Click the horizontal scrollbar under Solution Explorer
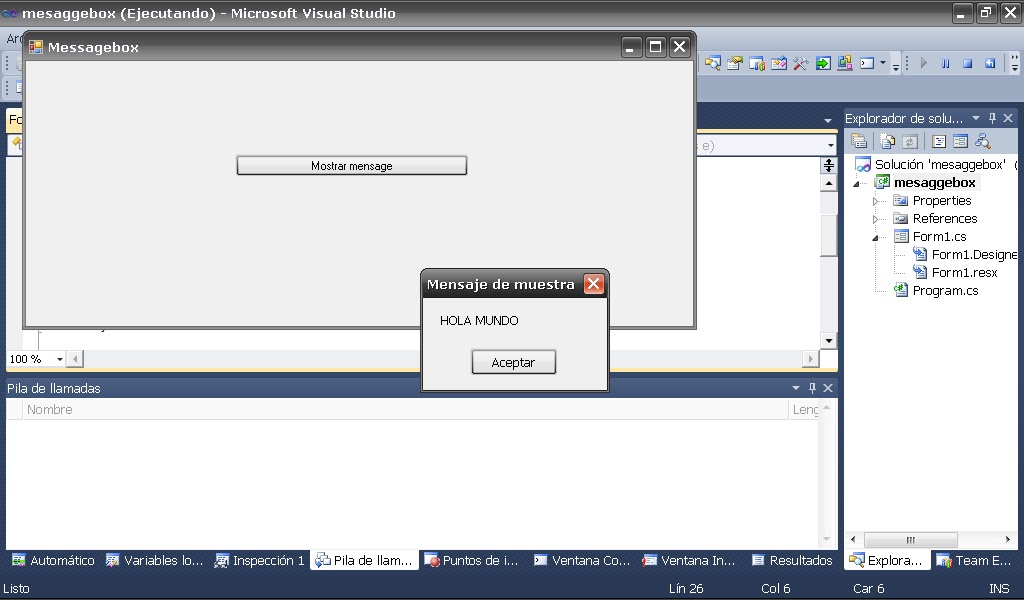This screenshot has height=600, width=1024. click(x=910, y=539)
